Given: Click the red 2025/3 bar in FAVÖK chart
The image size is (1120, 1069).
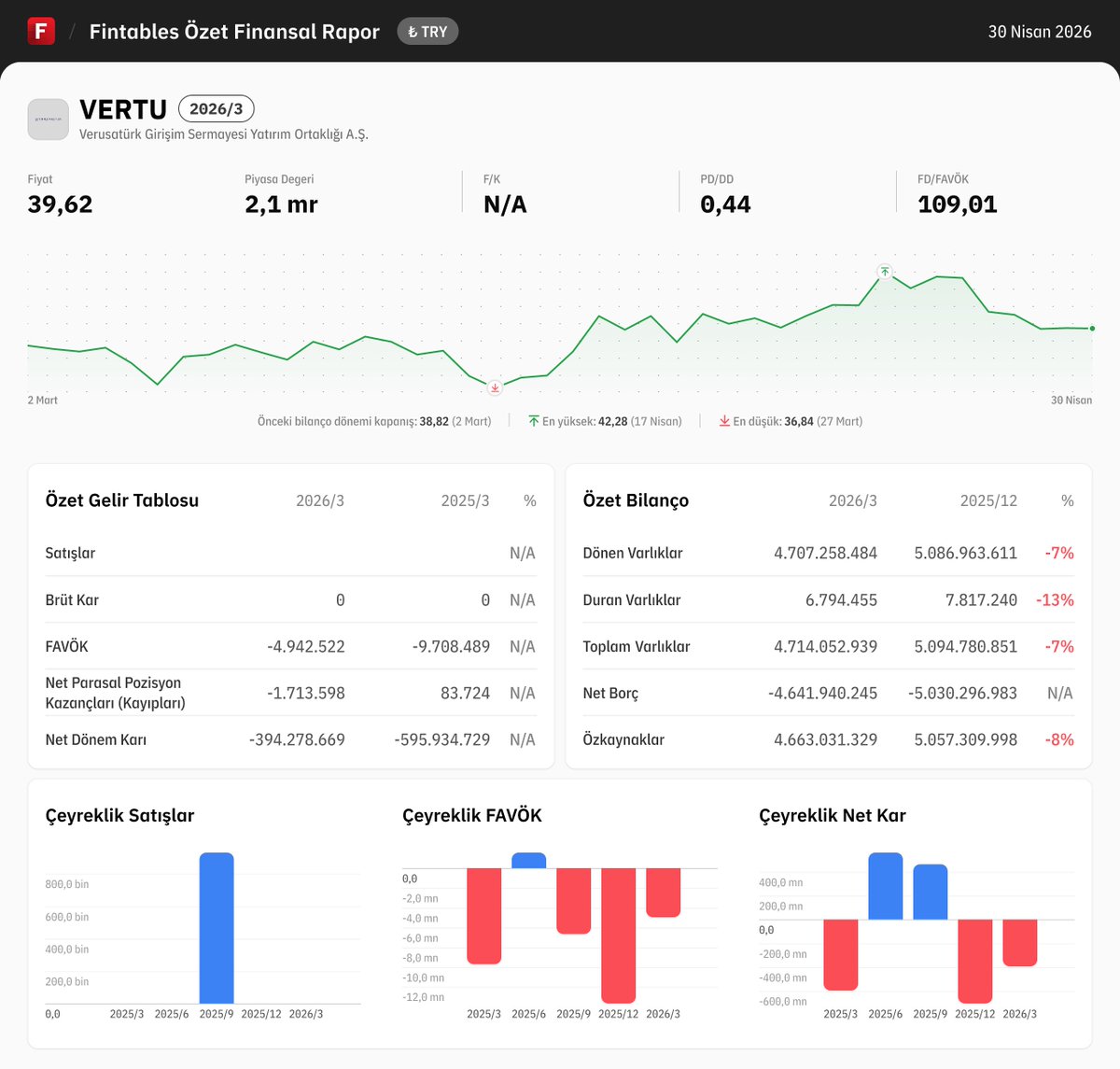Looking at the screenshot, I should (483, 916).
